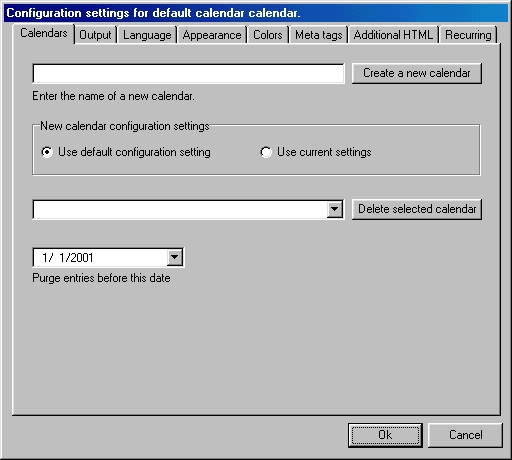The image size is (512, 460).
Task: Choose Use current settings radio option
Action: point(266,152)
